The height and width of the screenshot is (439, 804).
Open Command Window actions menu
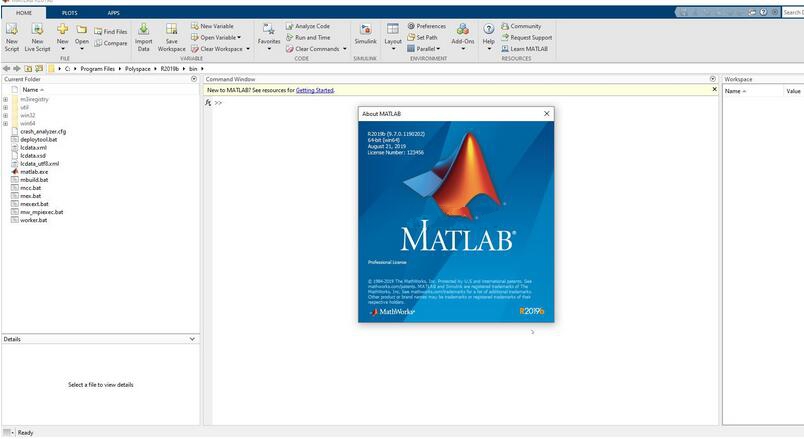point(713,79)
